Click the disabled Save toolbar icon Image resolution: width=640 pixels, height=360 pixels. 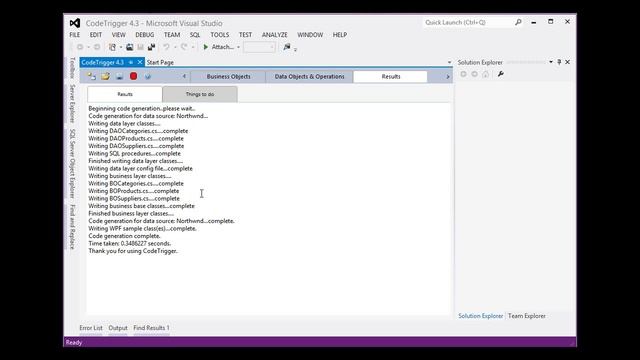140,47
